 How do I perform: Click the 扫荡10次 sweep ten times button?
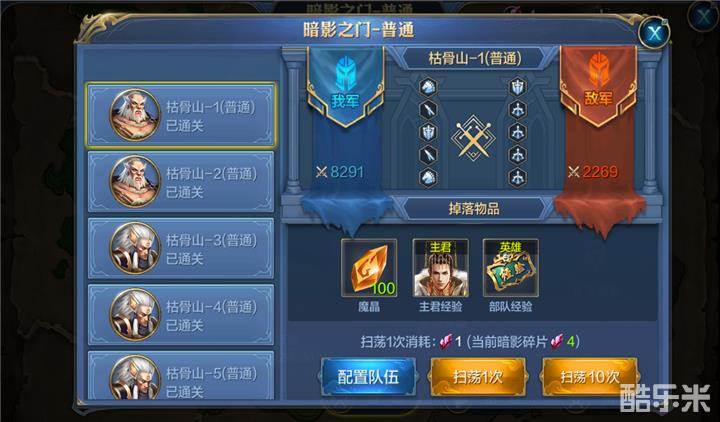590,377
